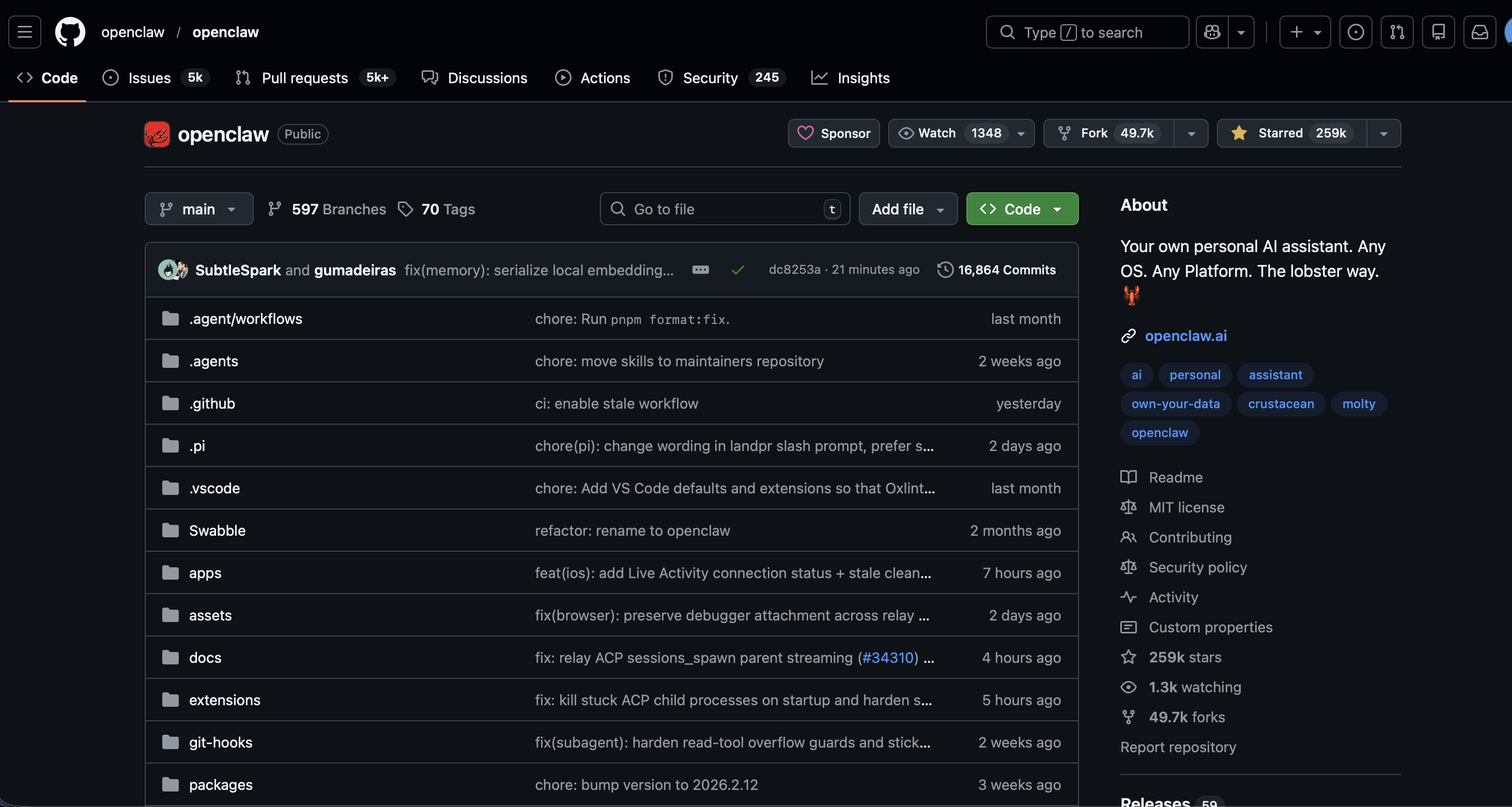Viewport: 1512px width, 807px height.
Task: Open the notifications inbox icon
Action: (x=1479, y=32)
